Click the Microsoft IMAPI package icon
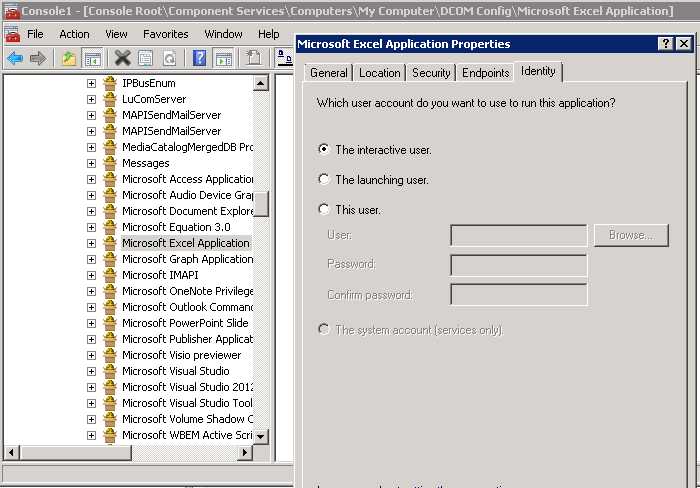This screenshot has width=700, height=488. point(110,275)
